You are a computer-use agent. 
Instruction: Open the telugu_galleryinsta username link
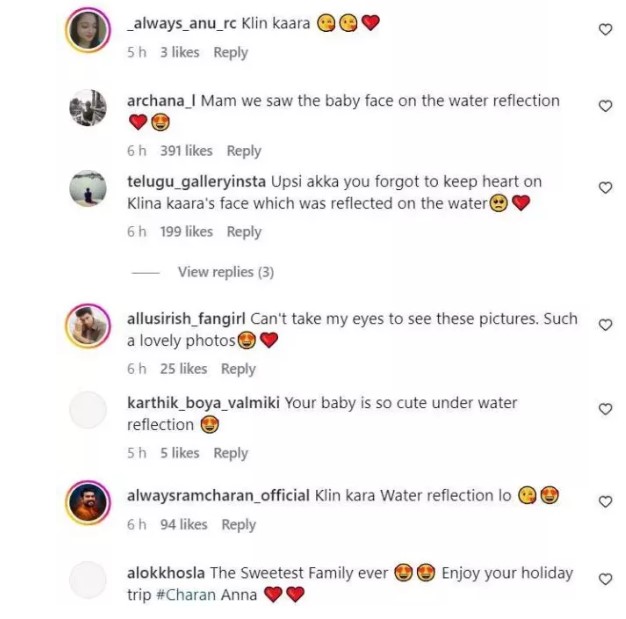[x=197, y=181]
